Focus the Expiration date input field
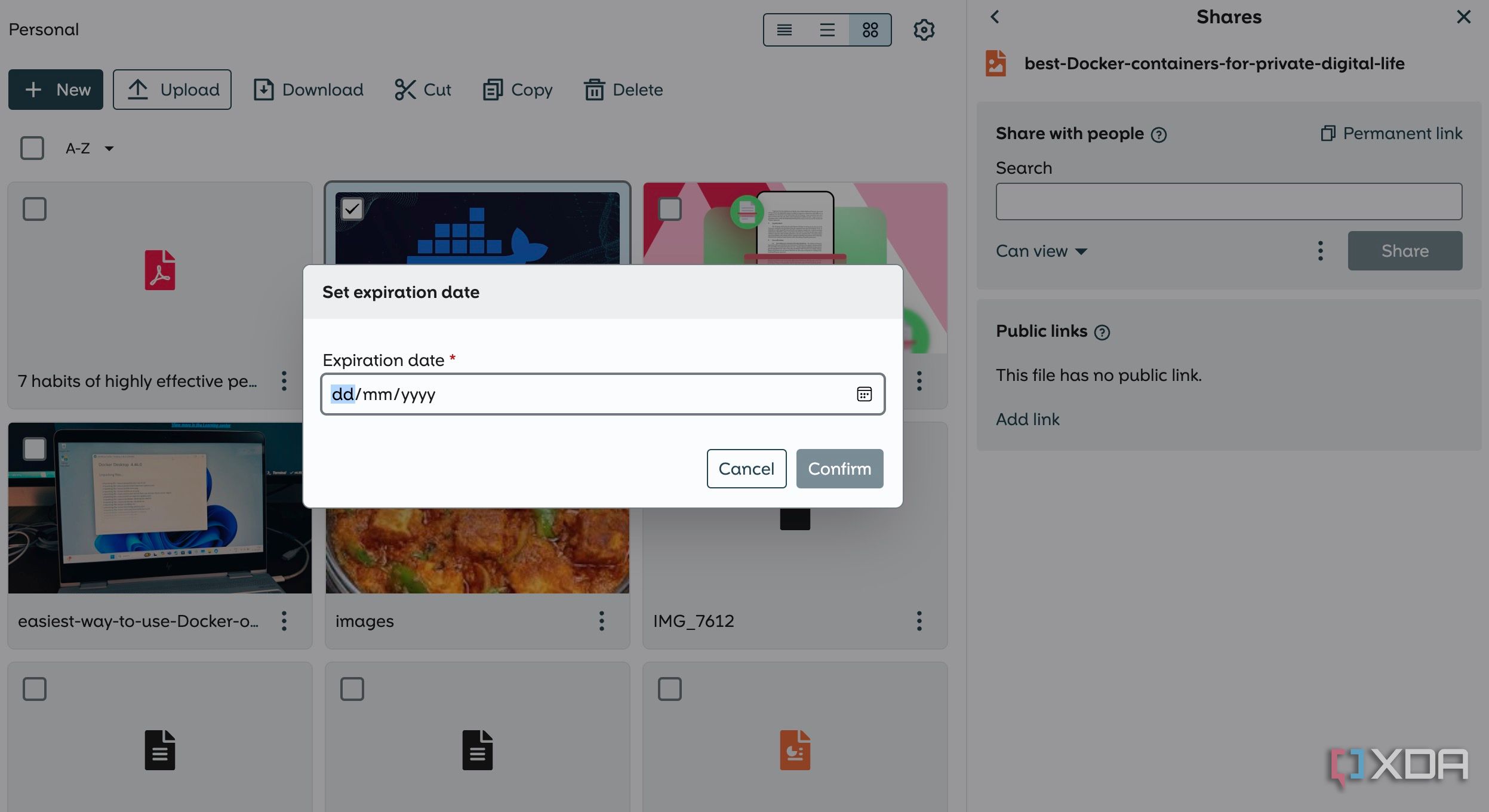The image size is (1489, 812). pos(603,394)
